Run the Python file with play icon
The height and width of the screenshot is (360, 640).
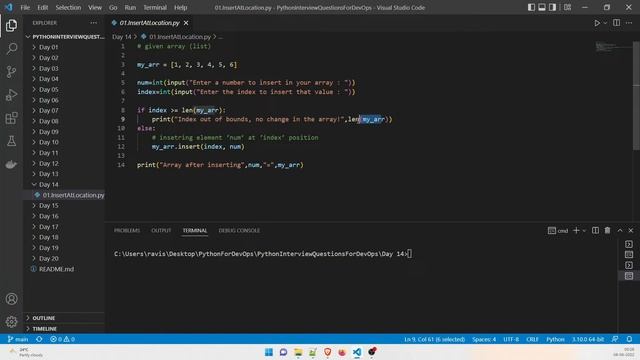tap(597, 23)
